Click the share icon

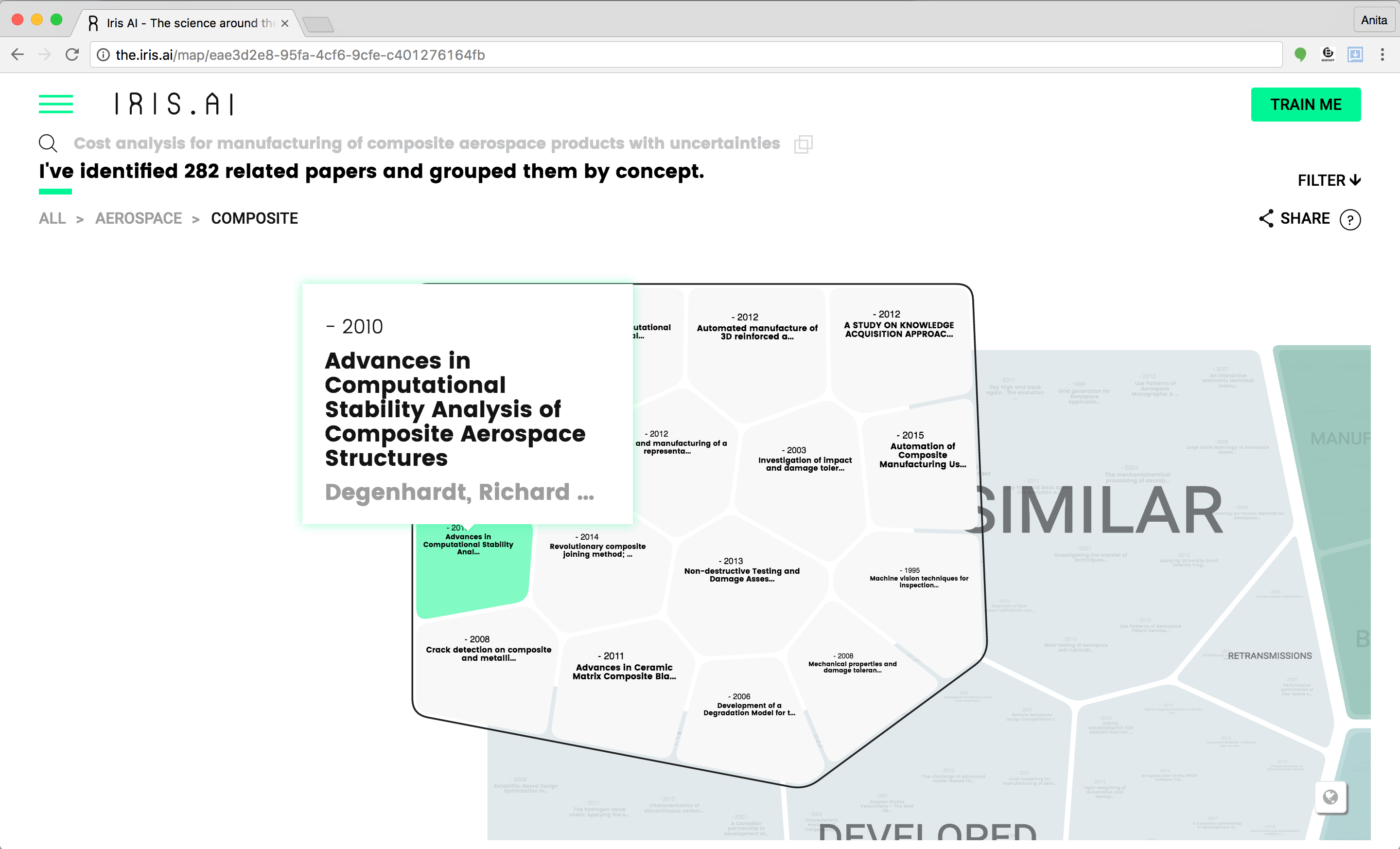1266,219
